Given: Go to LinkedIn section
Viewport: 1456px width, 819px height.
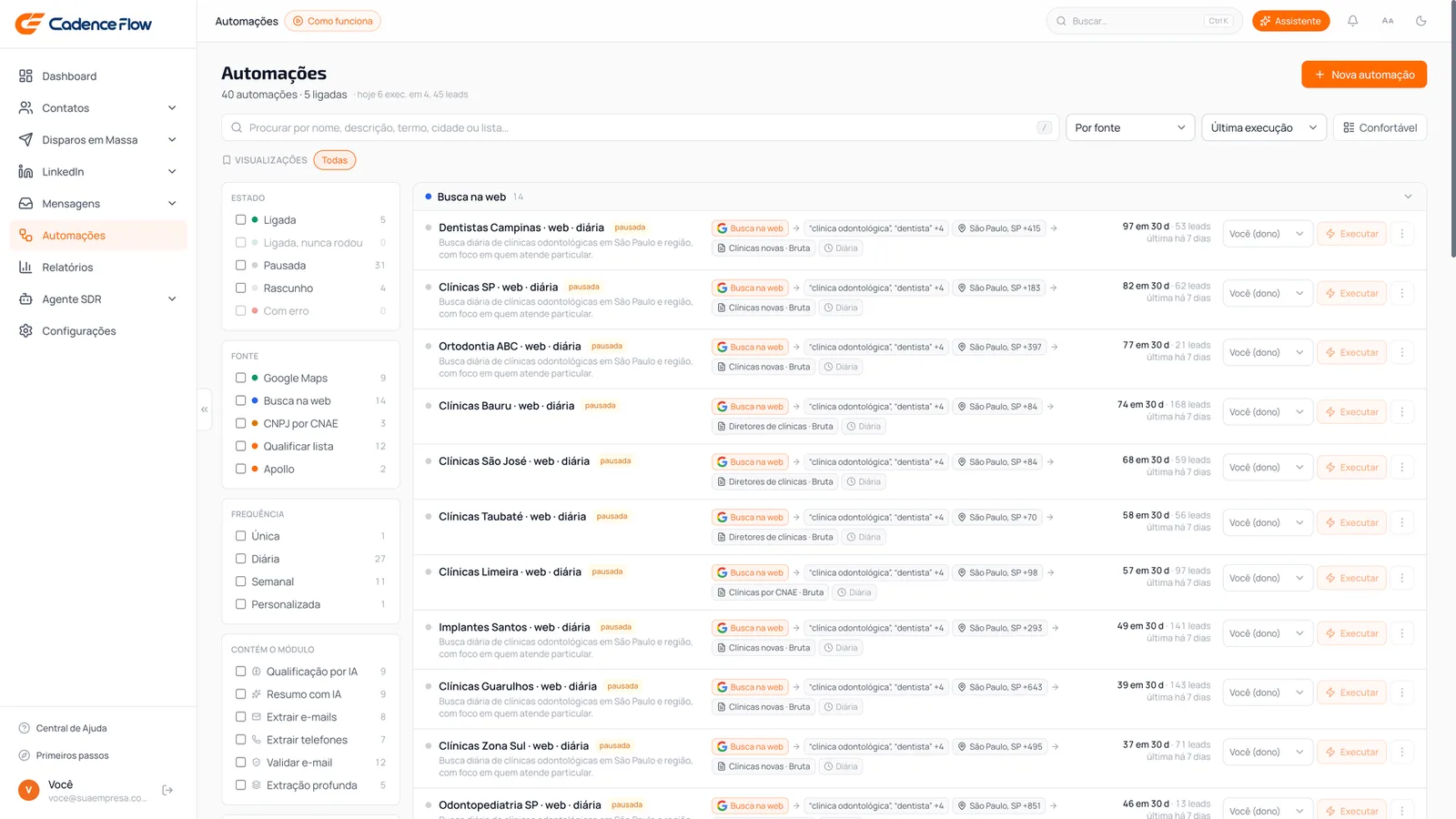Looking at the screenshot, I should coord(98,172).
